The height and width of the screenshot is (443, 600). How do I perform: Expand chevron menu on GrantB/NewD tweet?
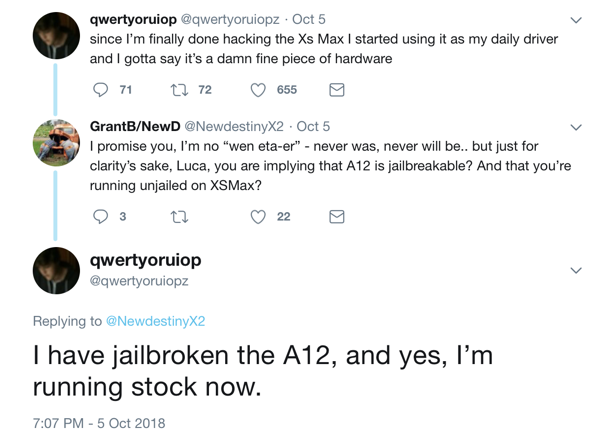pyautogui.click(x=576, y=127)
